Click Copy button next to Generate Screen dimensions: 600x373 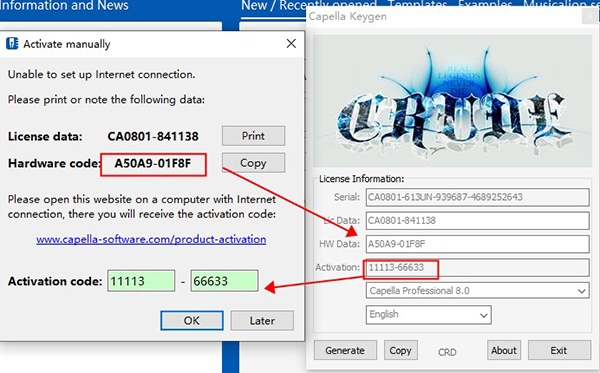pos(400,350)
